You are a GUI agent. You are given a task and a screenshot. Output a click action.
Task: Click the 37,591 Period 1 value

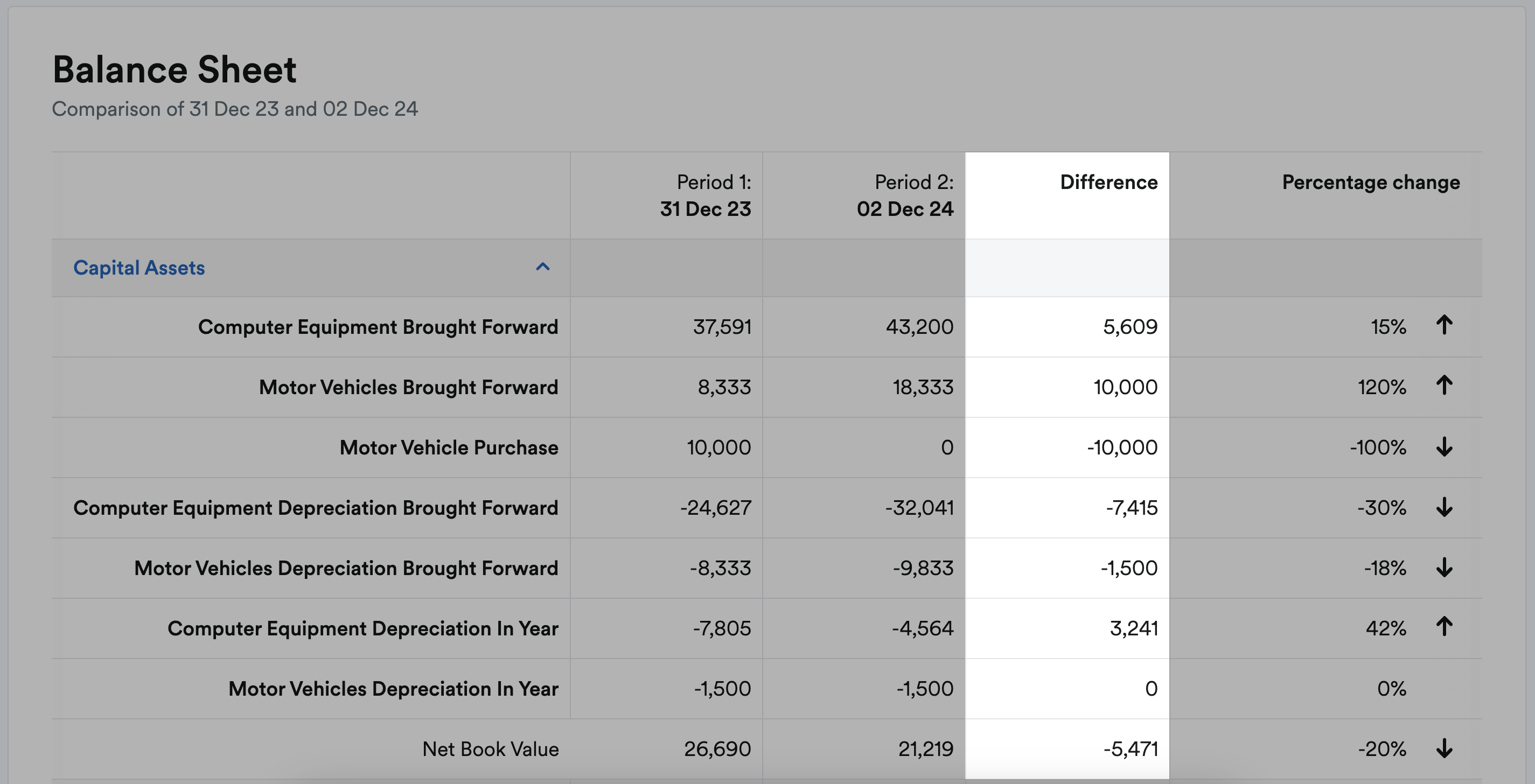tap(722, 327)
